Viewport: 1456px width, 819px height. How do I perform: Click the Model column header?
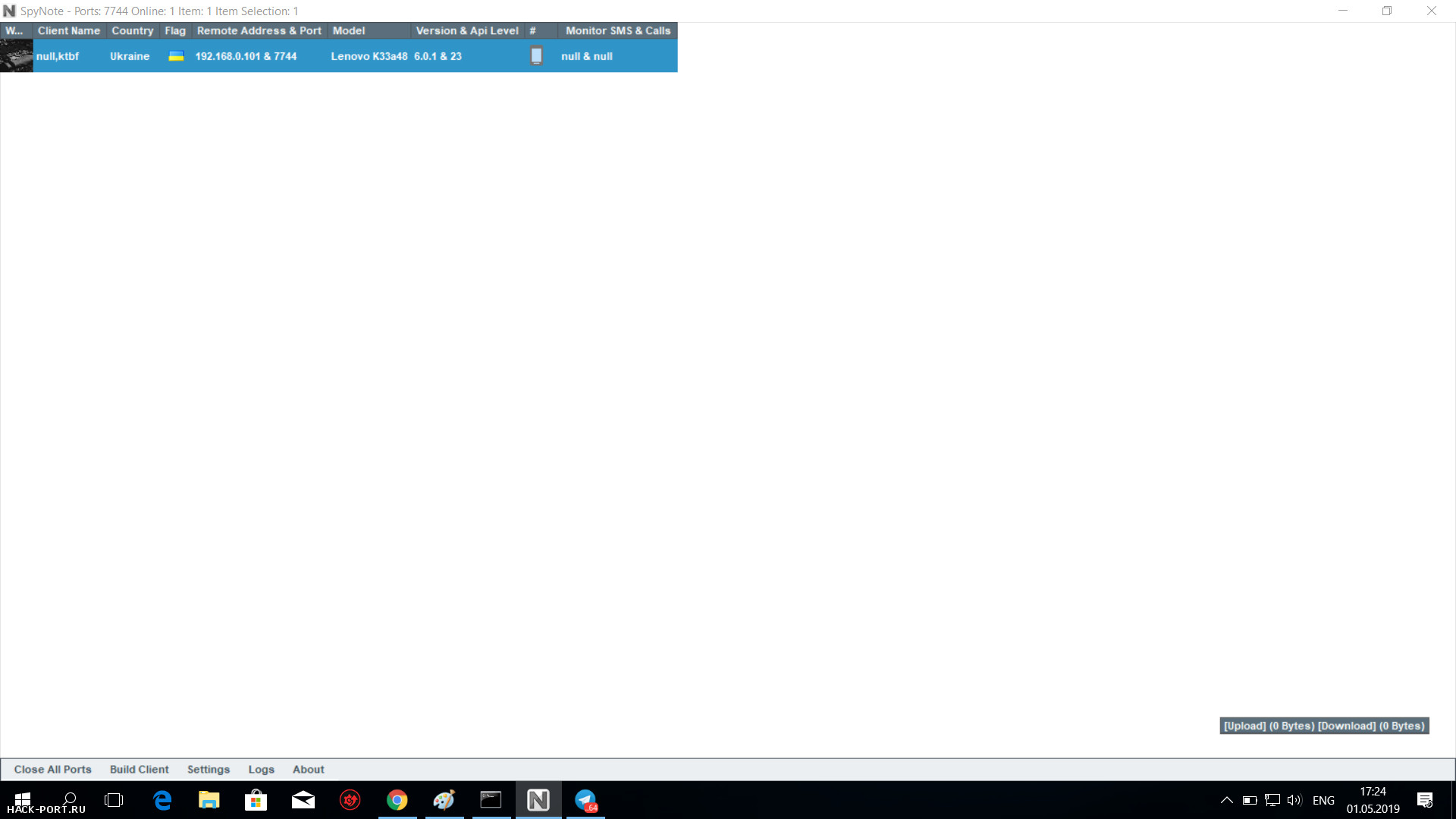[x=369, y=30]
